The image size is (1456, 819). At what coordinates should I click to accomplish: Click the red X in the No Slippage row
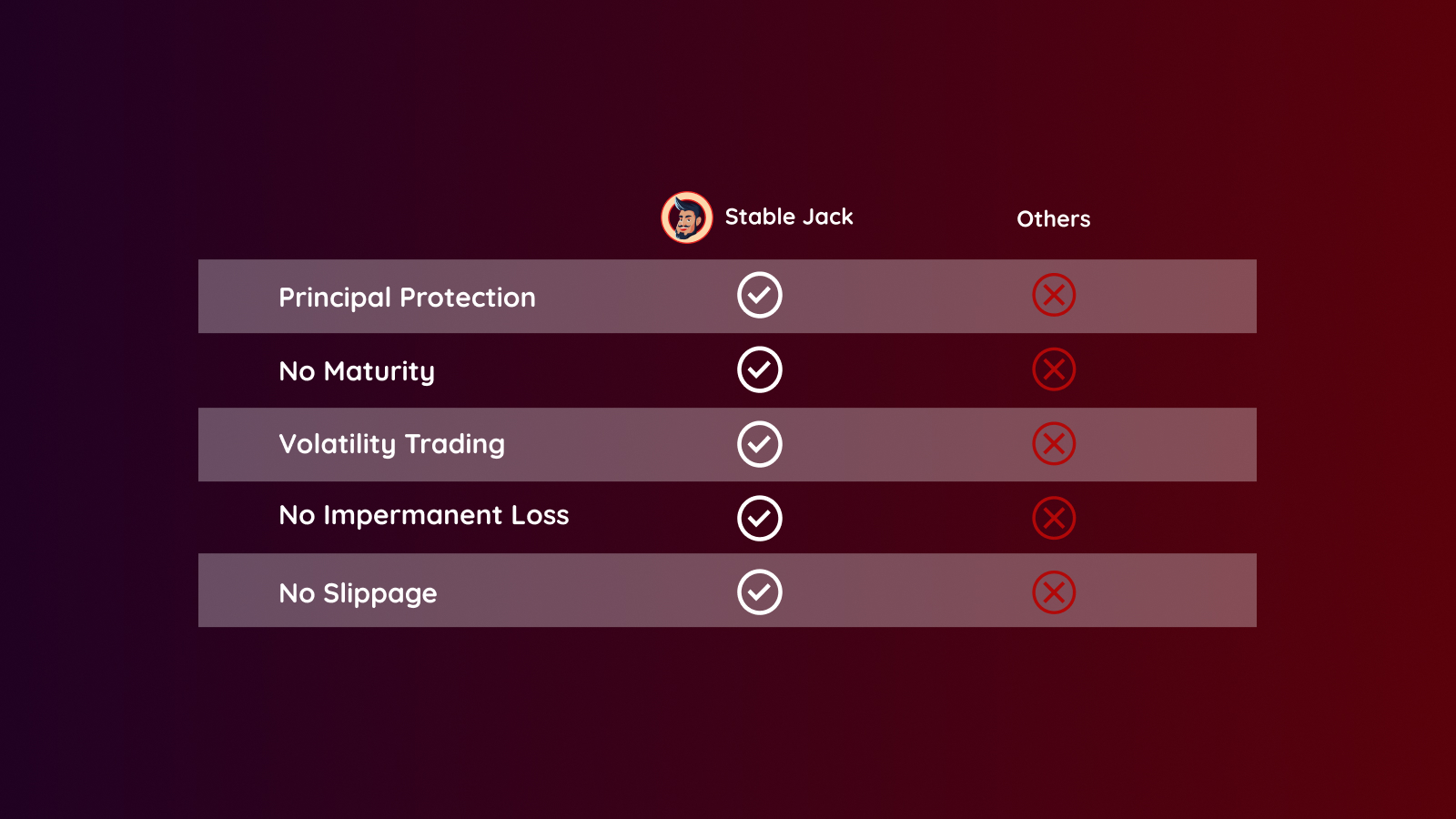[x=1054, y=592]
